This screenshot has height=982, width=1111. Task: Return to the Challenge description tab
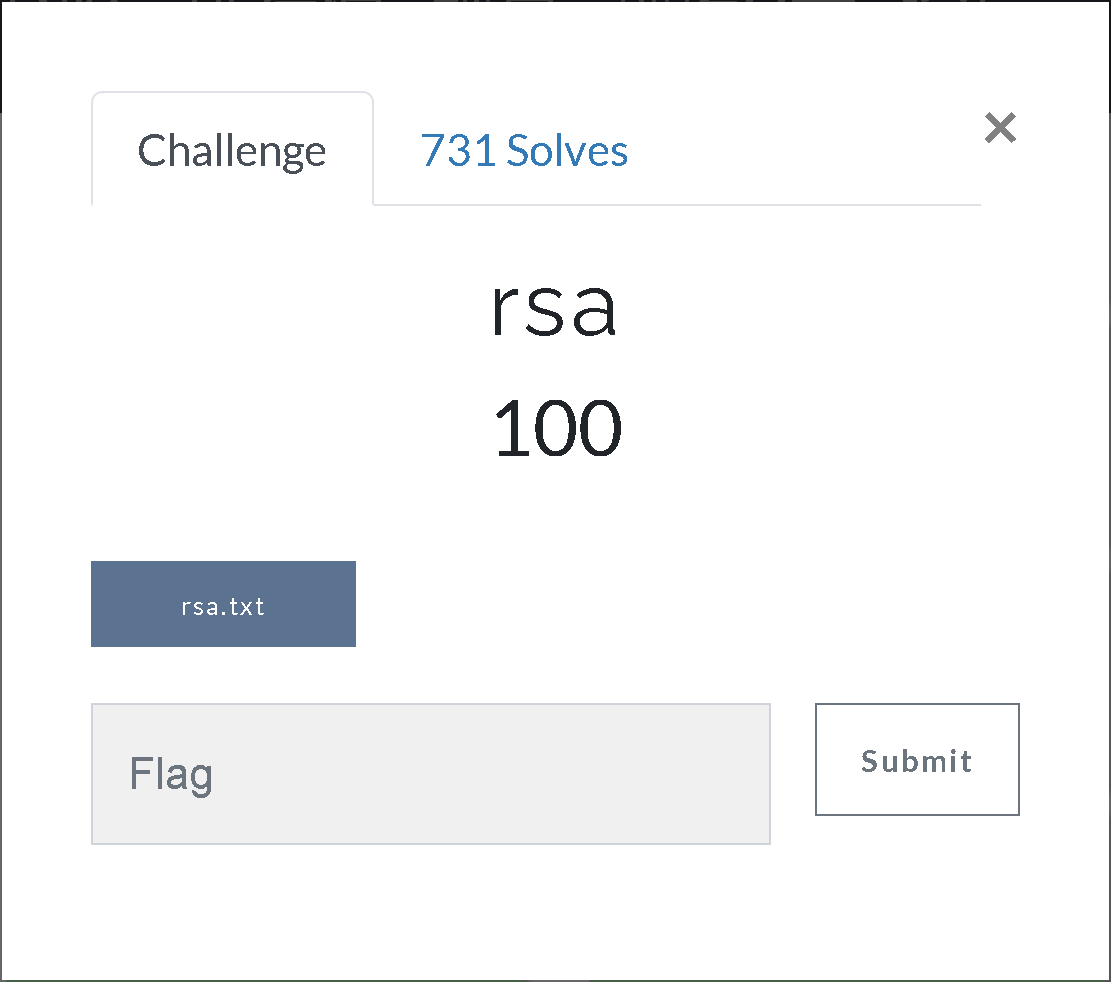pyautogui.click(x=231, y=150)
